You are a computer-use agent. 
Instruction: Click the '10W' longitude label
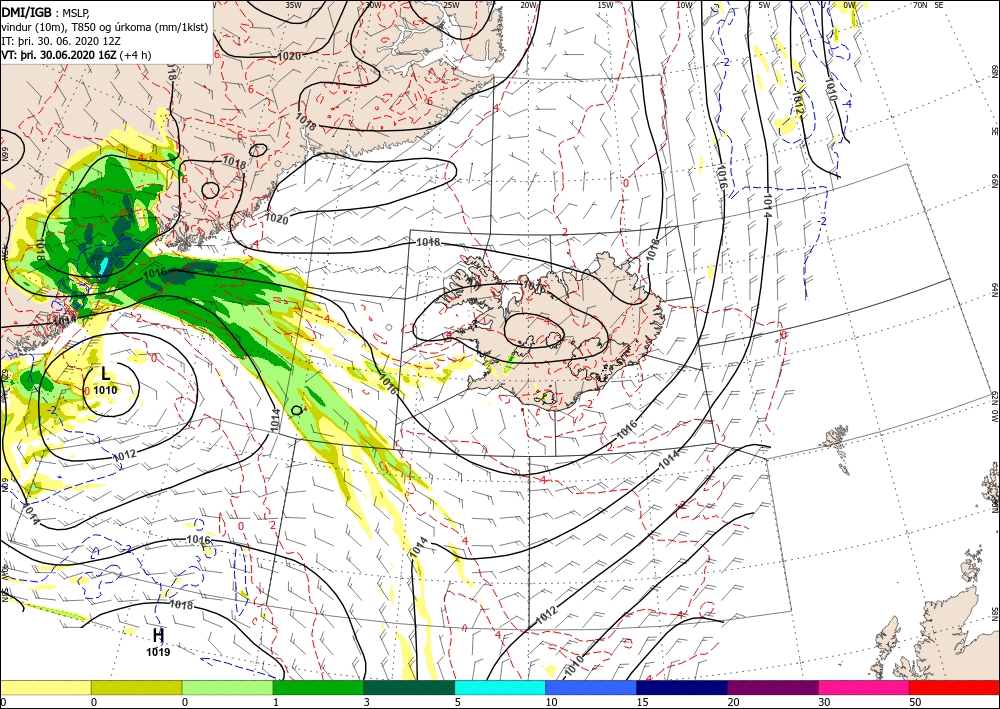point(684,5)
